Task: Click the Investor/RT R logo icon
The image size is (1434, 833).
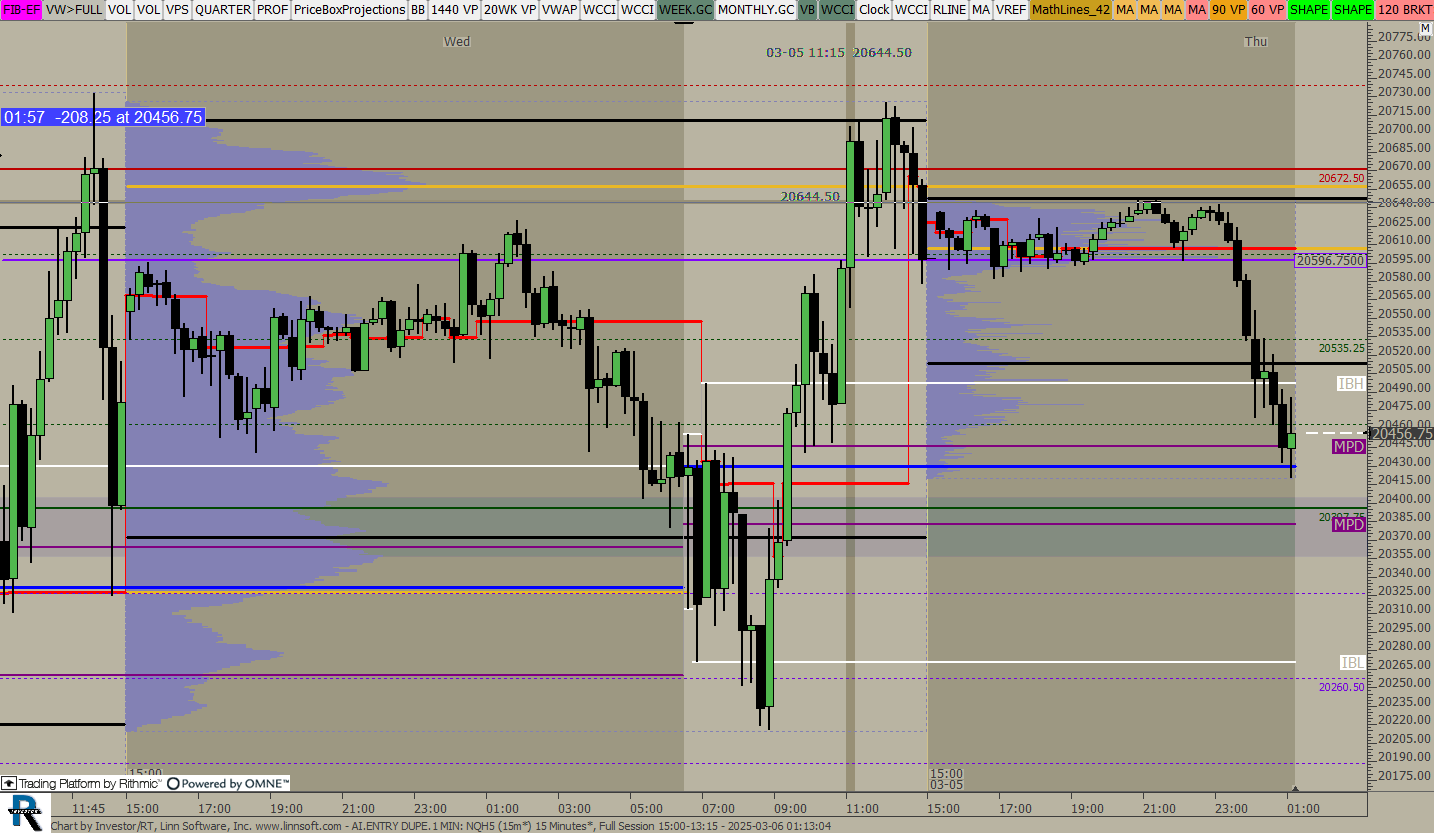Action: click(x=24, y=812)
